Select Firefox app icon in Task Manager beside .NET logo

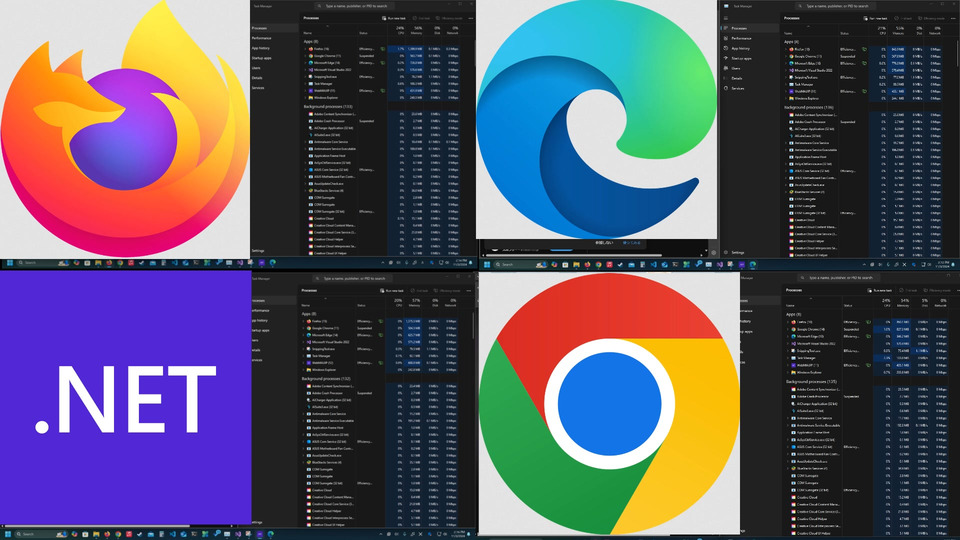click(309, 321)
